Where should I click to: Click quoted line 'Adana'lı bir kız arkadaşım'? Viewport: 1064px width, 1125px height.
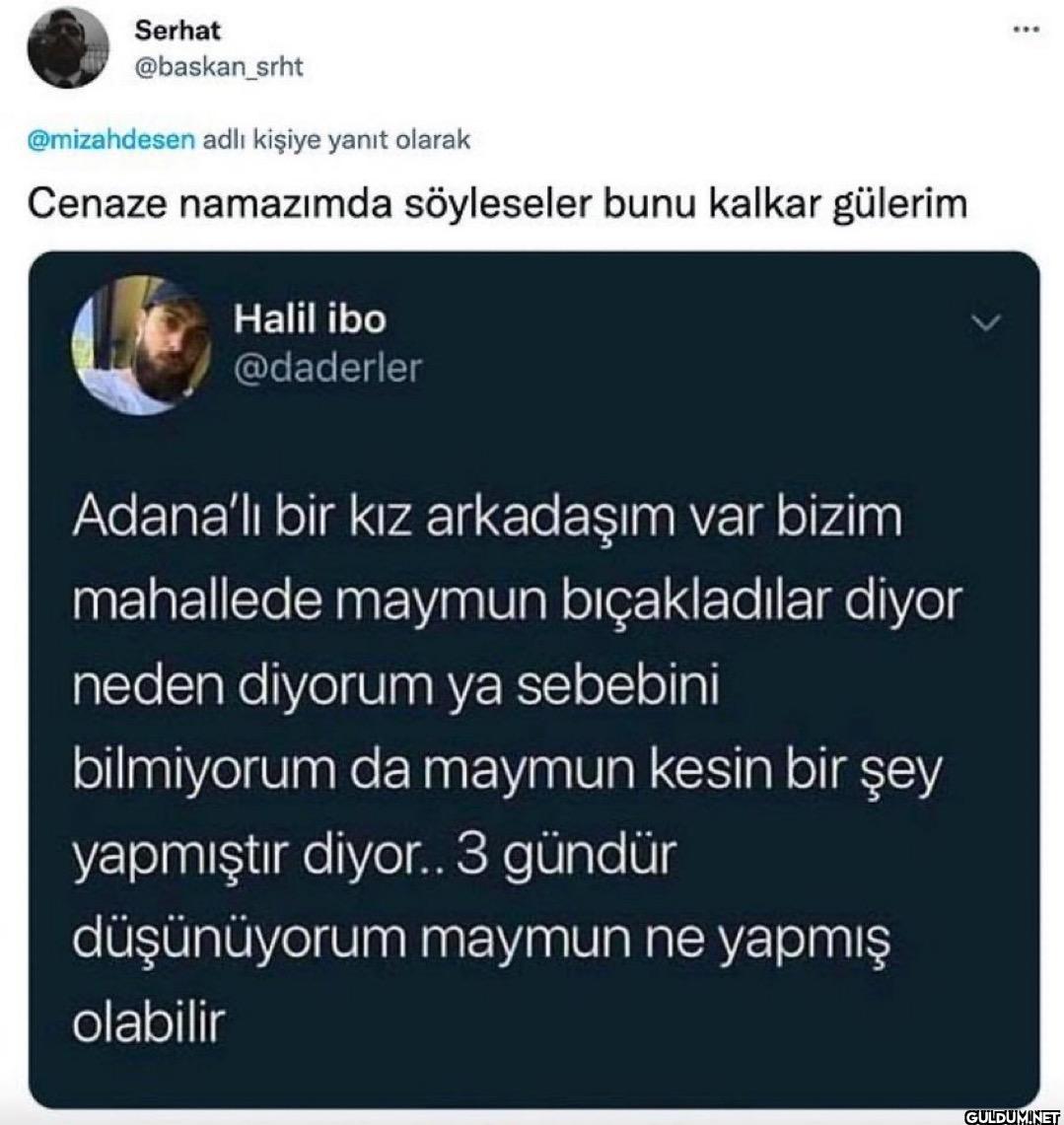[487, 518]
